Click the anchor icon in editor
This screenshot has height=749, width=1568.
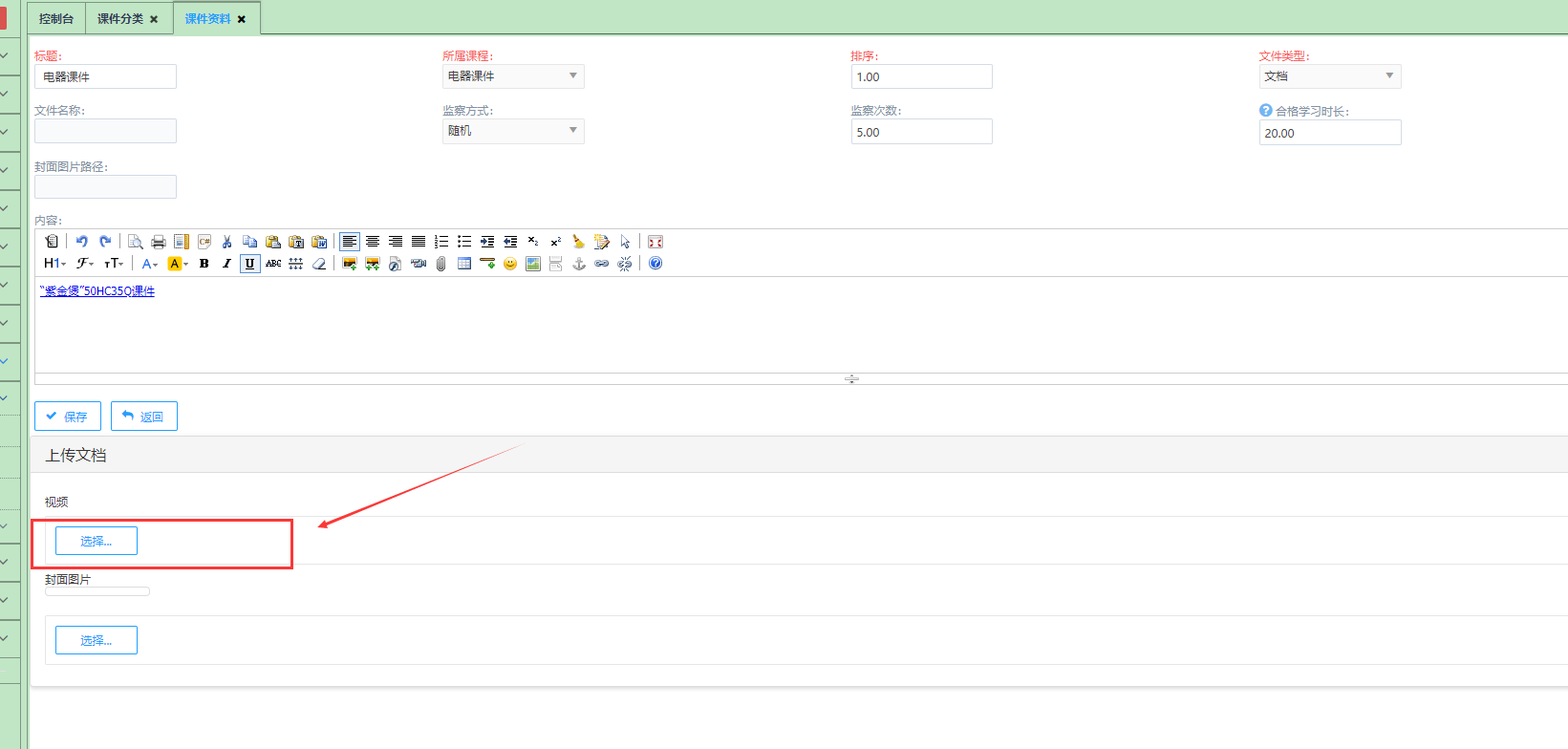579,264
